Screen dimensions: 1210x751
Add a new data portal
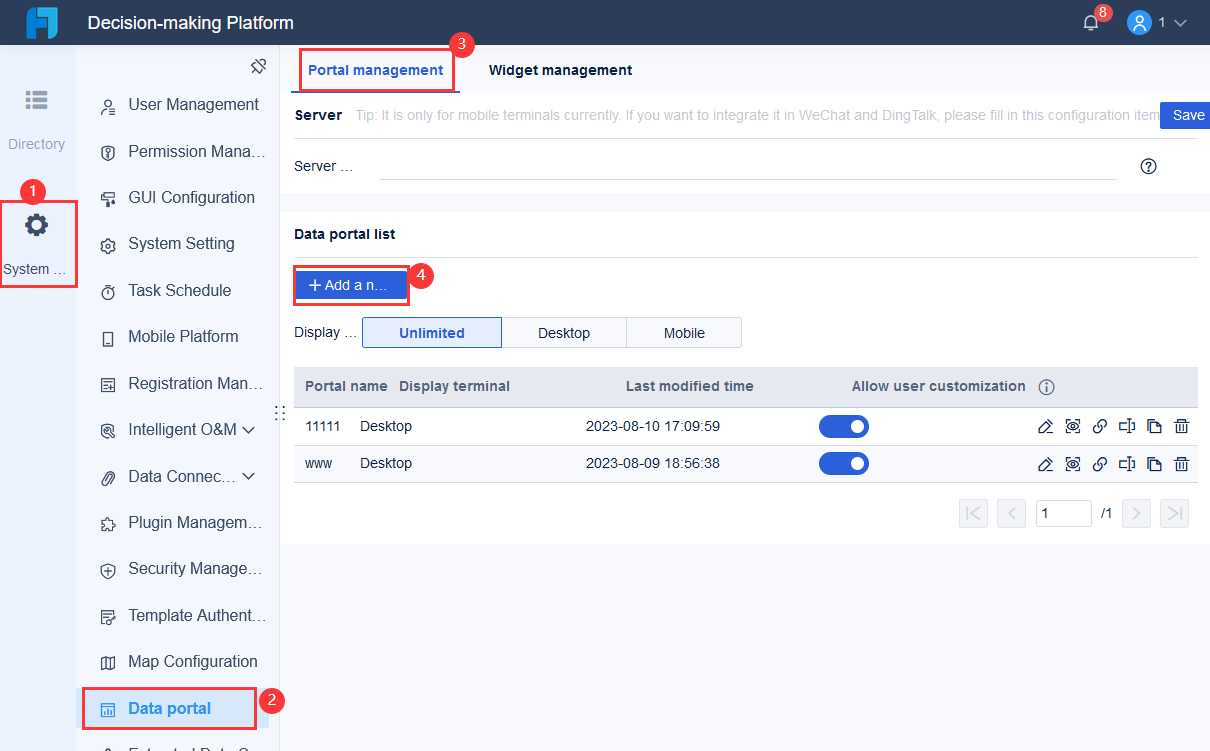point(351,285)
